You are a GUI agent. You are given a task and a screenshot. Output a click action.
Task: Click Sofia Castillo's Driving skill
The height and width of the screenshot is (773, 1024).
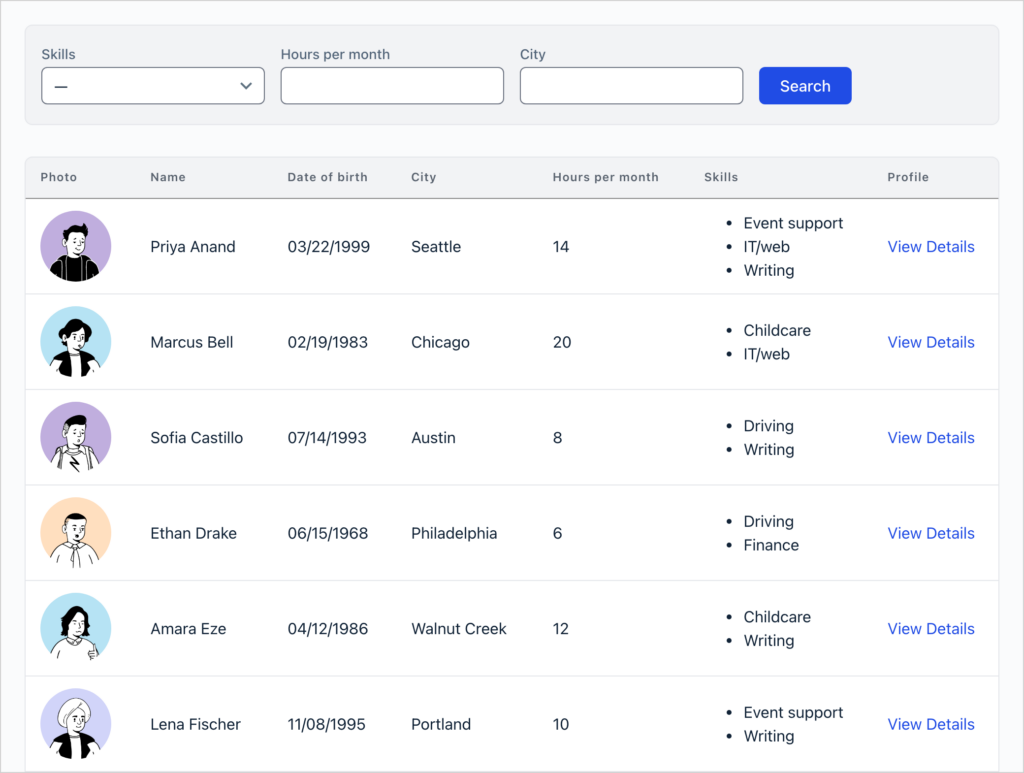768,426
